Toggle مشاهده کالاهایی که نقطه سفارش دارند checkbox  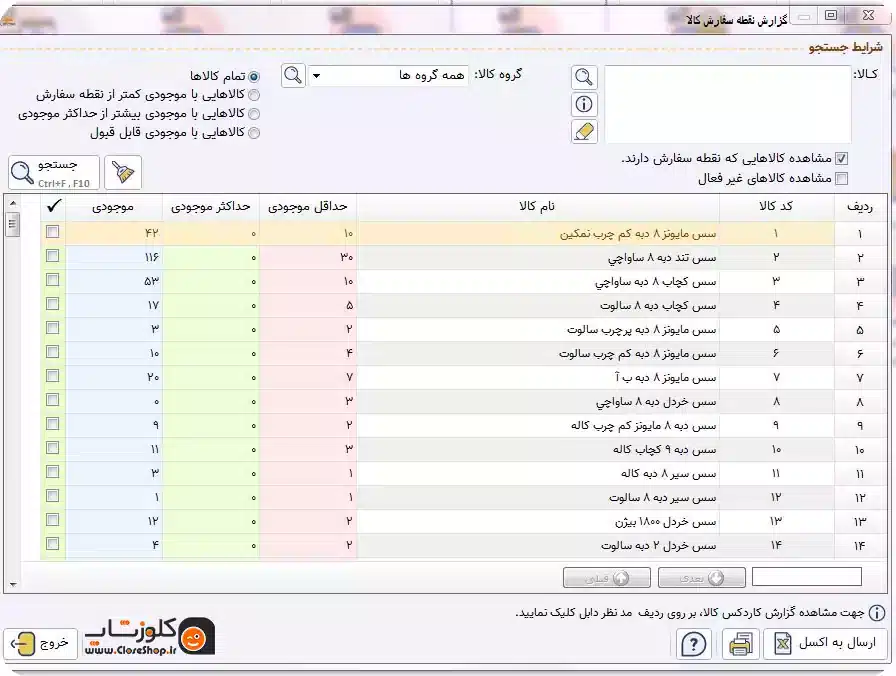point(841,158)
